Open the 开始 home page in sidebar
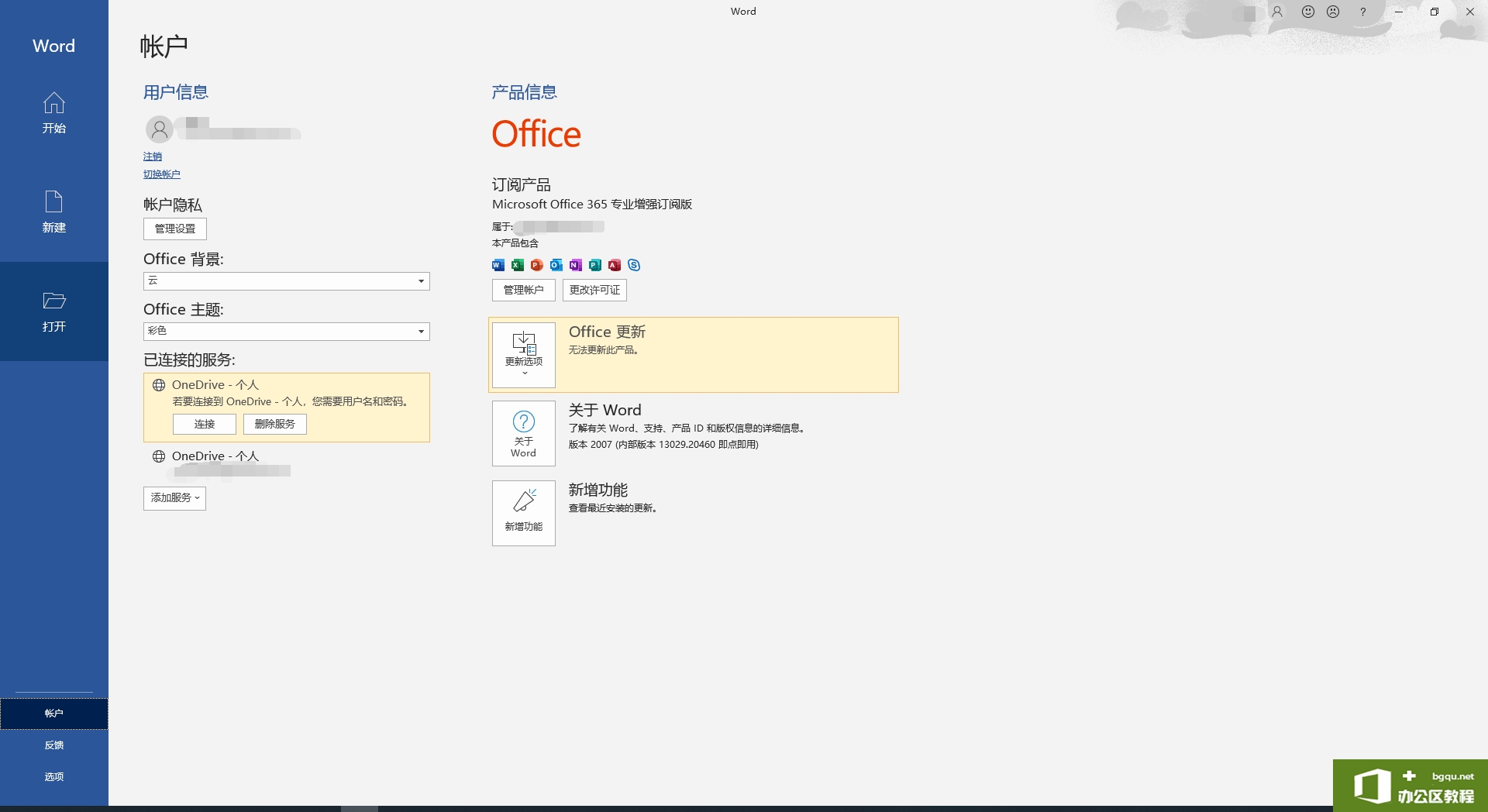This screenshot has width=1488, height=812. [x=53, y=113]
